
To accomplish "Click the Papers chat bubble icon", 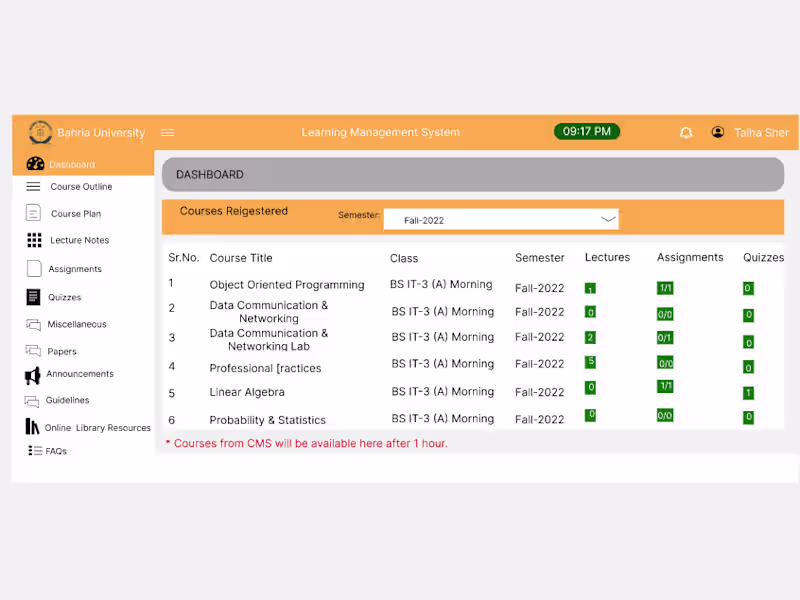I will [x=33, y=351].
